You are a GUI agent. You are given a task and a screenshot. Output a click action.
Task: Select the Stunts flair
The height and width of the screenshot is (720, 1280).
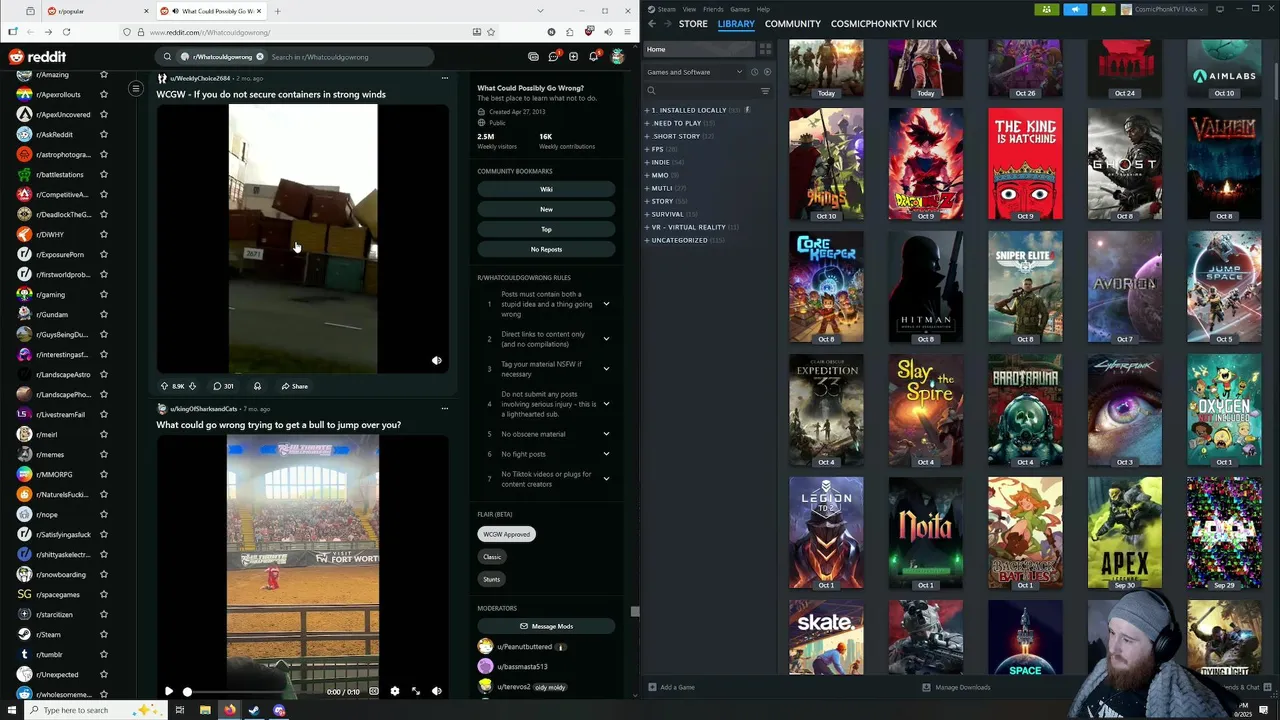(x=491, y=579)
